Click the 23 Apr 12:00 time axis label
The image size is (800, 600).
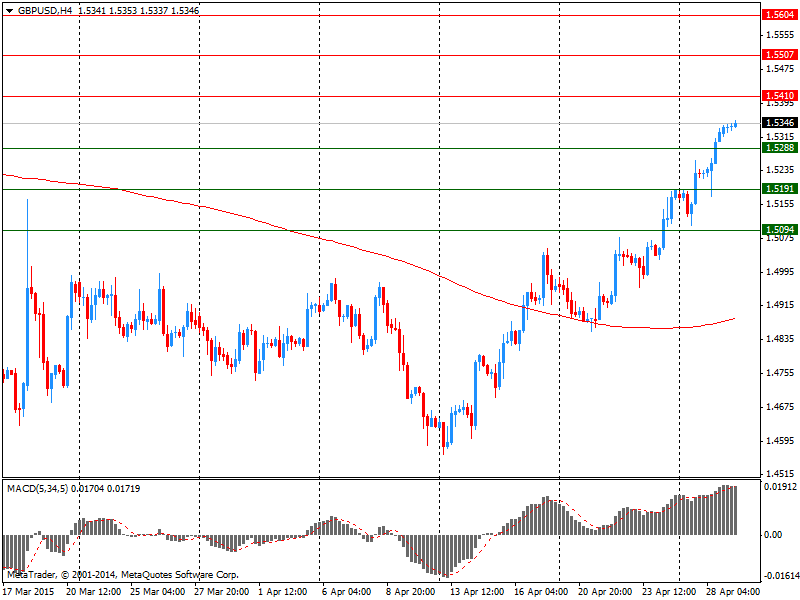(668, 592)
